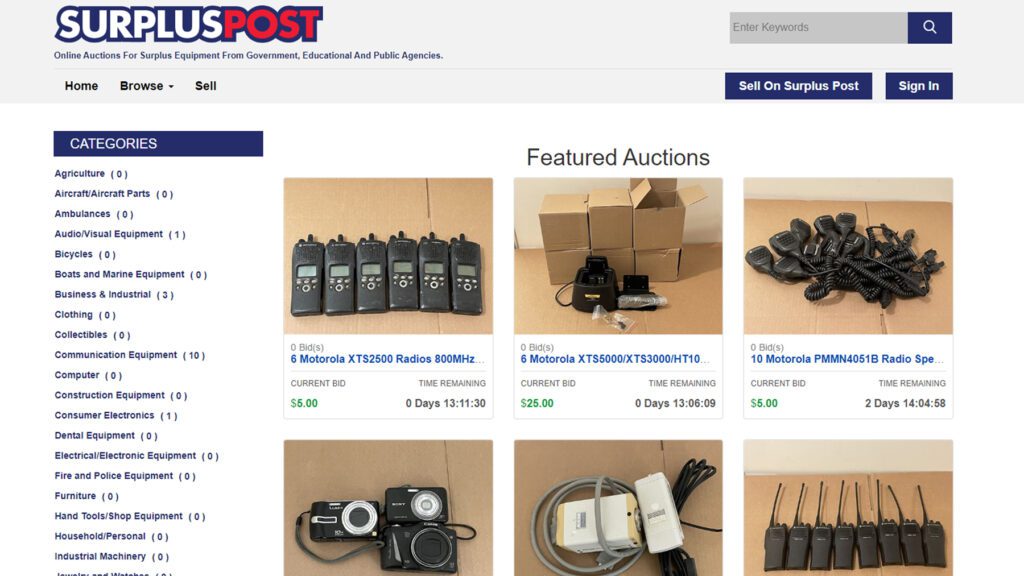Click the digital cameras photo thumbnail
The image size is (1024, 576).
point(388,508)
